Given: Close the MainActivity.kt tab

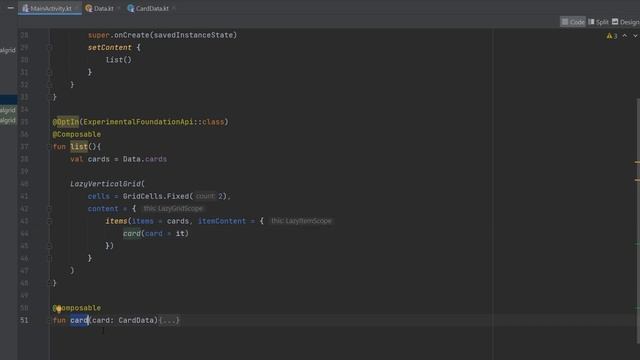Looking at the screenshot, I should pos(77,8).
